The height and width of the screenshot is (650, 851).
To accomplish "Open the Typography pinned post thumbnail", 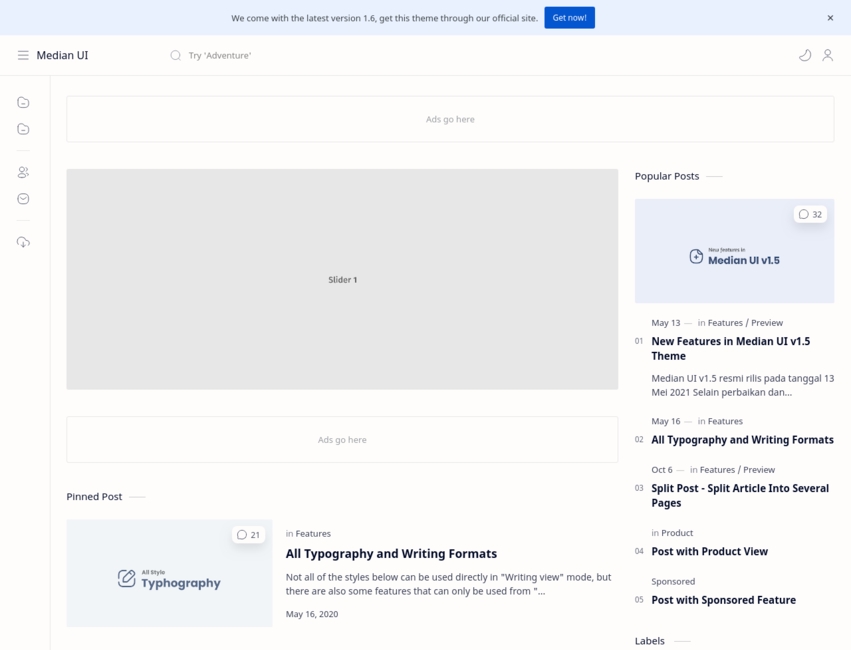I will [169, 573].
